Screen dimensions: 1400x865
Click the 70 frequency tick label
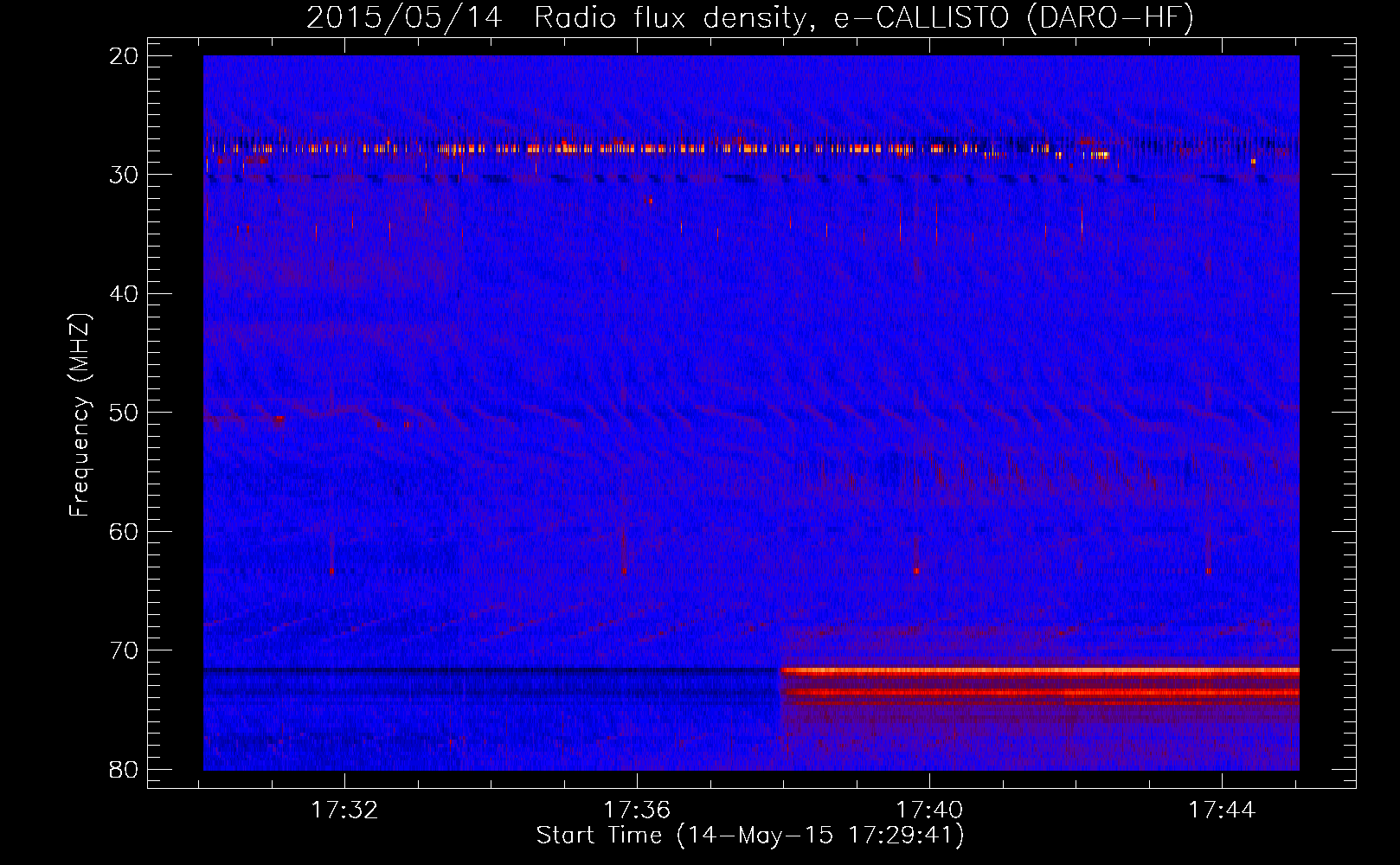125,650
